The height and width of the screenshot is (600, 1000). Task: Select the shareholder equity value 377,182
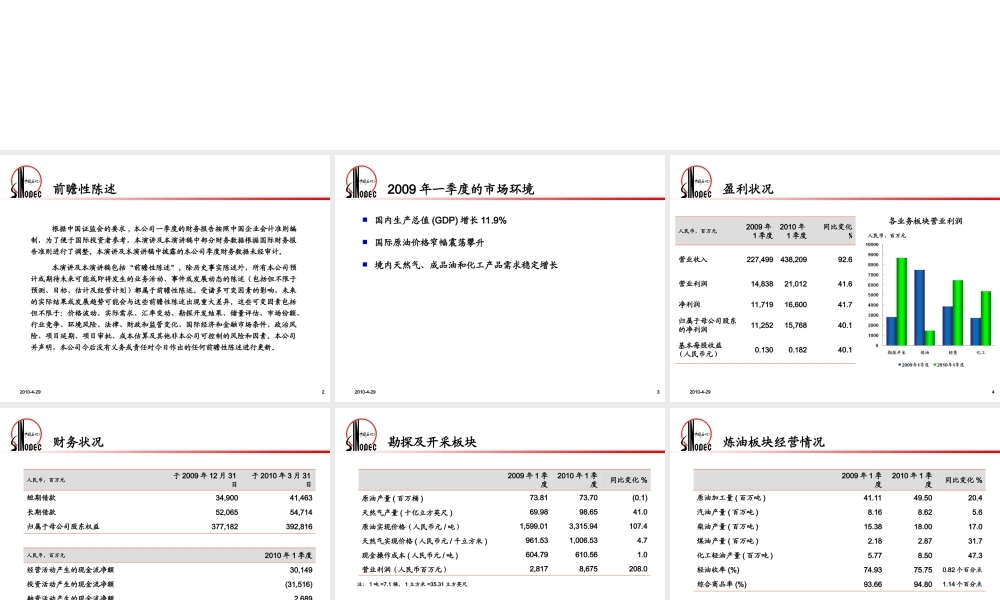[x=224, y=527]
